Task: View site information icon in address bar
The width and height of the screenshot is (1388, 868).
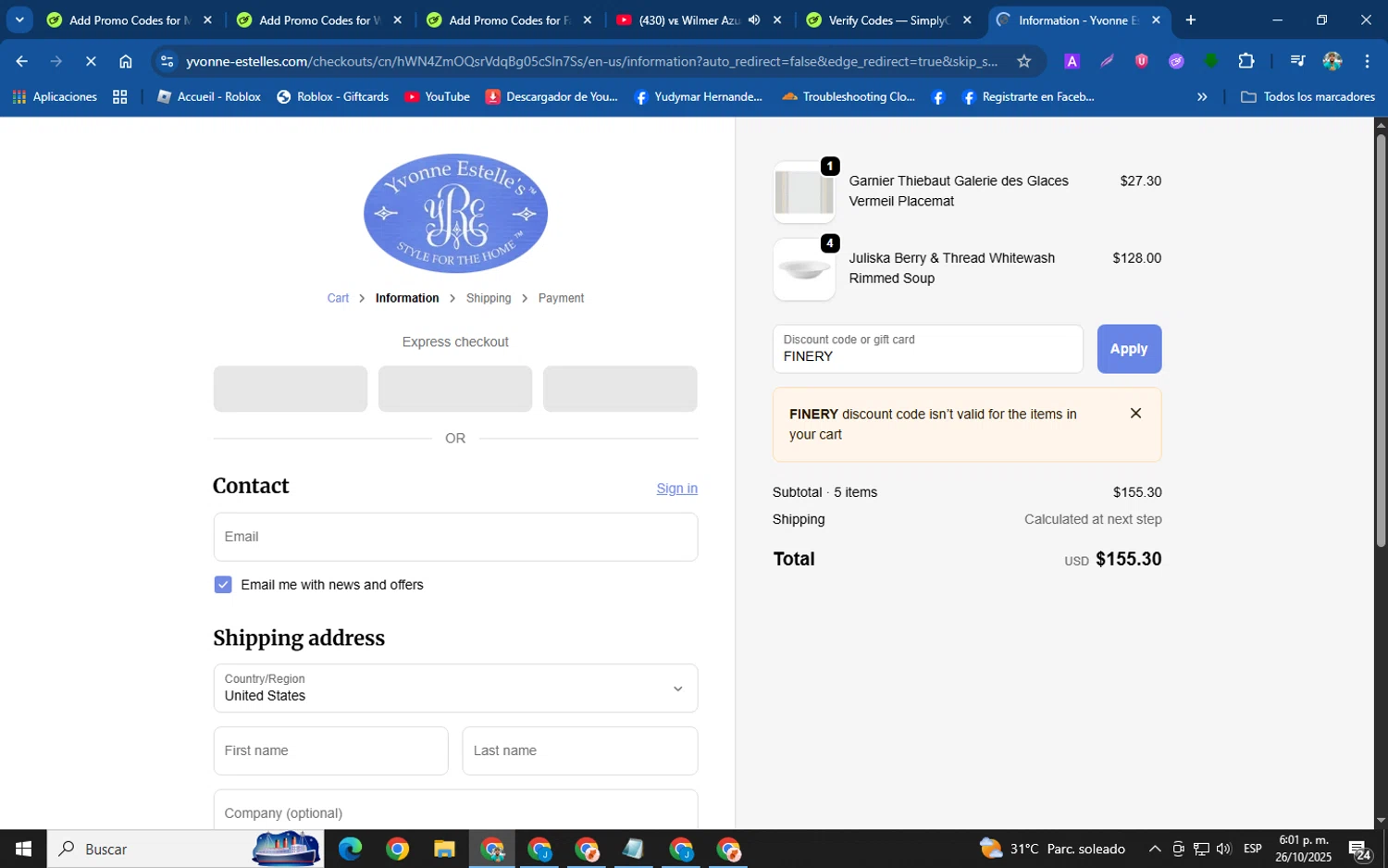Action: click(x=167, y=61)
